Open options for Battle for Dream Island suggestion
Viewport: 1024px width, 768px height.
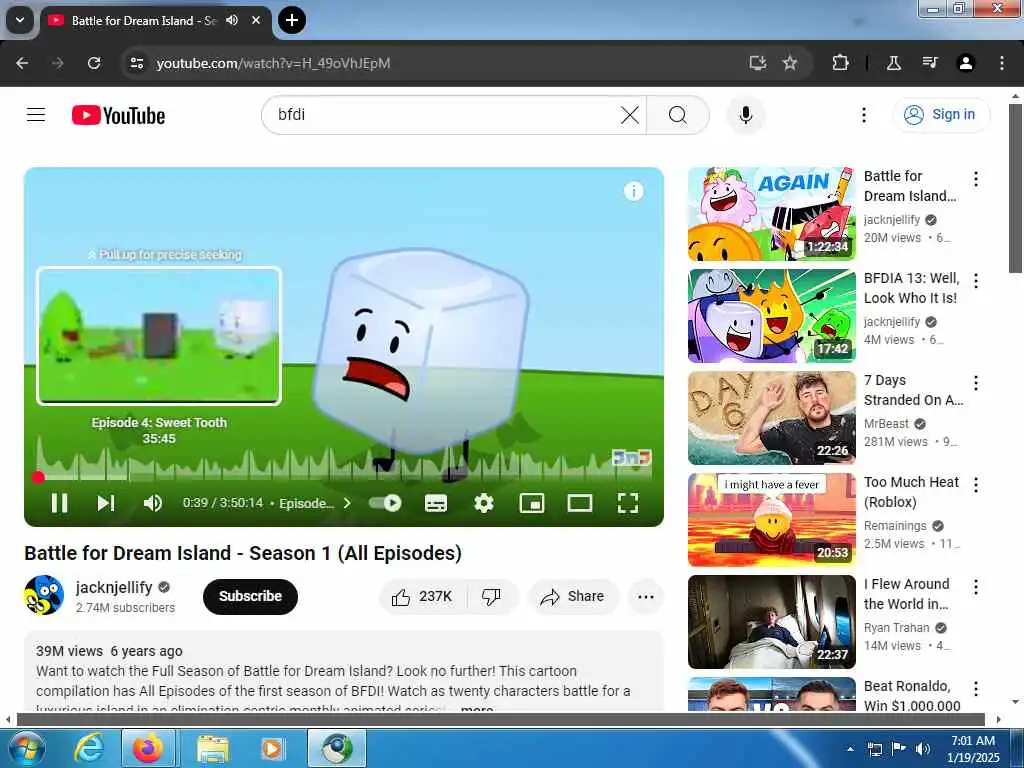point(976,179)
